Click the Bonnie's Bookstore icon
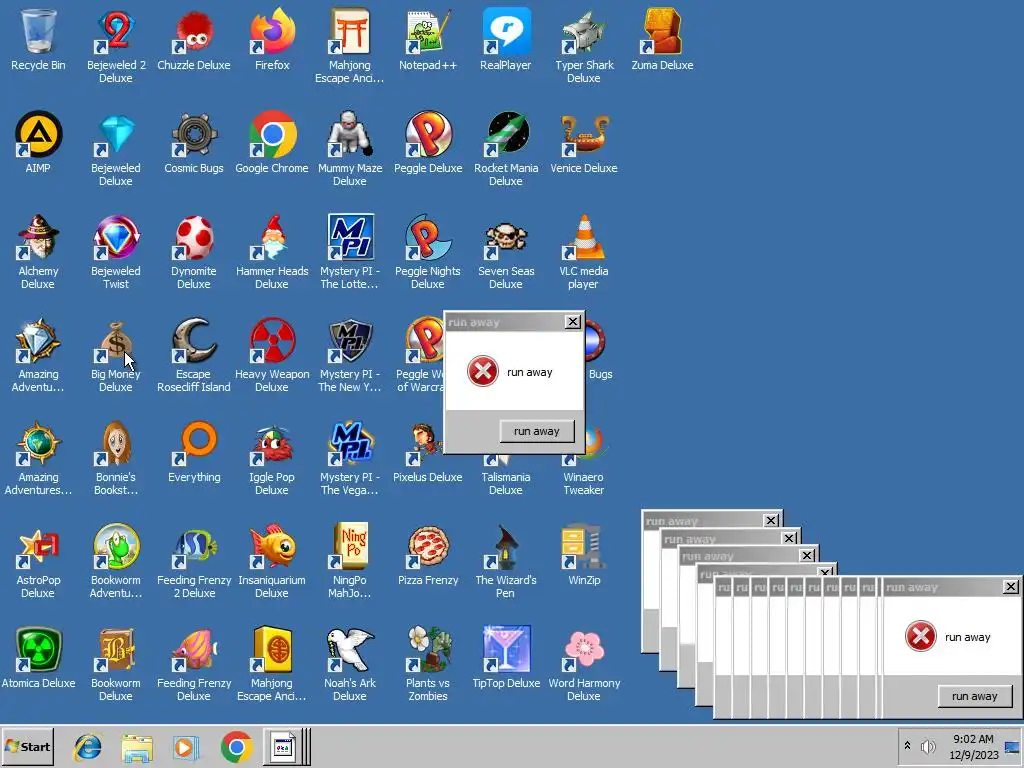Viewport: 1024px width, 768px height. [116, 444]
